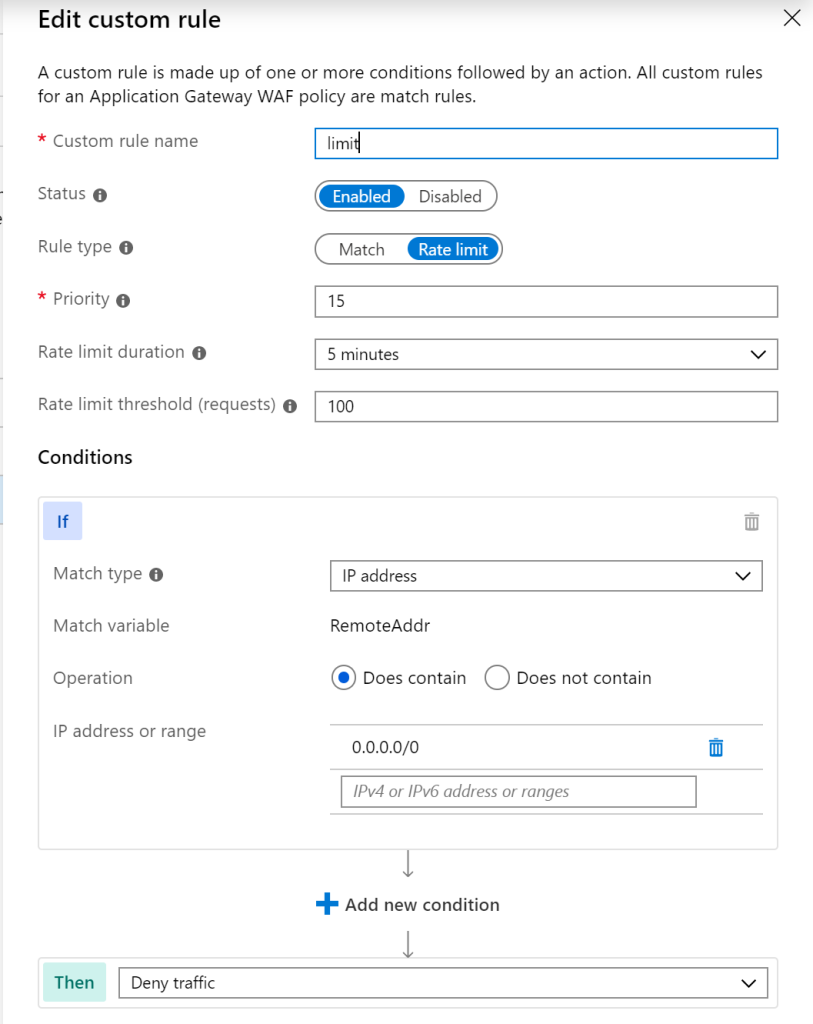Click the plus icon to add a condition
Screen dimensions: 813x1024
coord(327,904)
